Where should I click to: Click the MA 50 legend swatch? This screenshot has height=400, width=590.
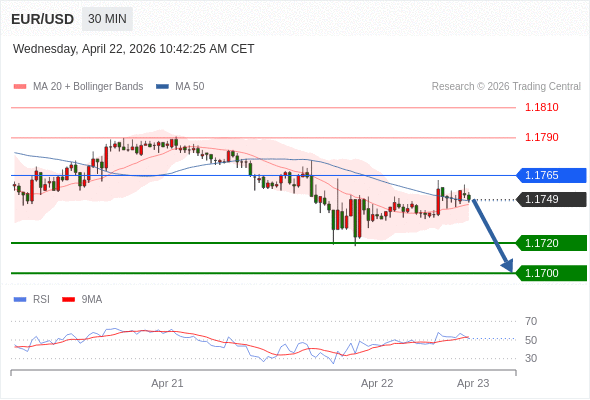point(162,87)
